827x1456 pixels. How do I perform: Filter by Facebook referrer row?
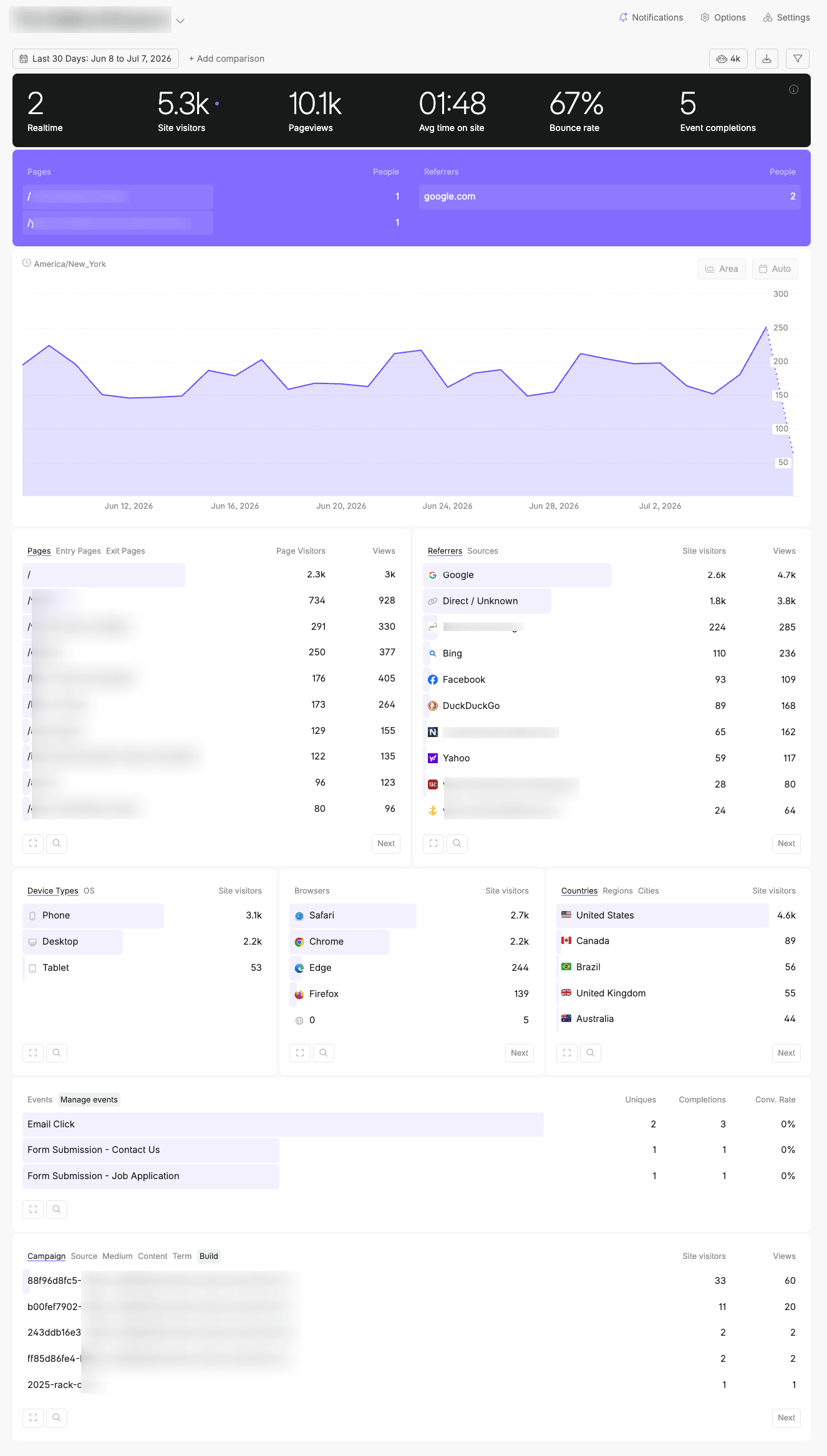tap(612, 680)
